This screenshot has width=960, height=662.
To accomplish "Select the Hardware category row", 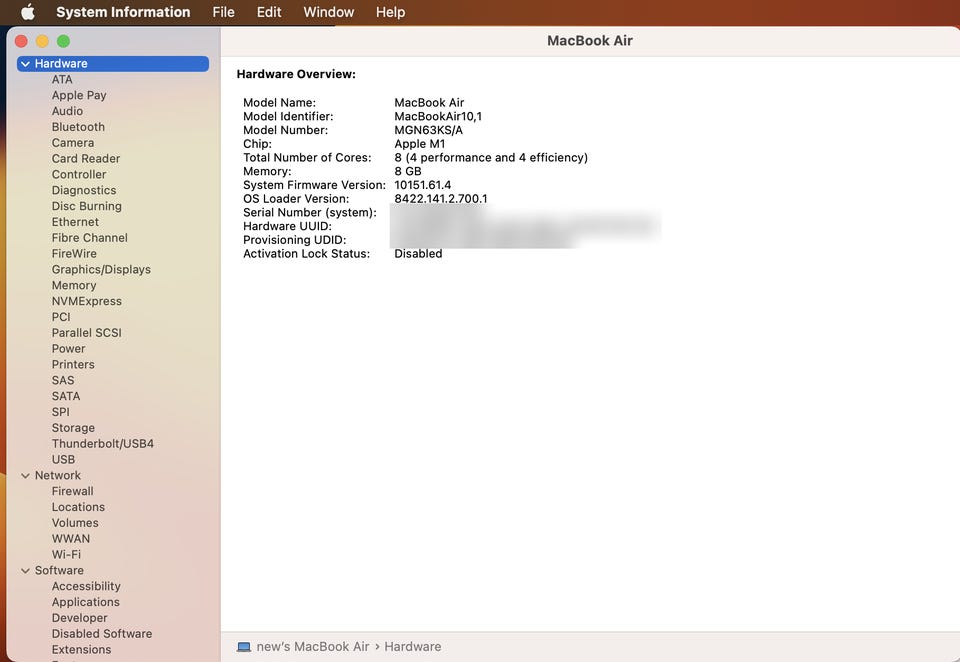I will pyautogui.click(x=113, y=64).
